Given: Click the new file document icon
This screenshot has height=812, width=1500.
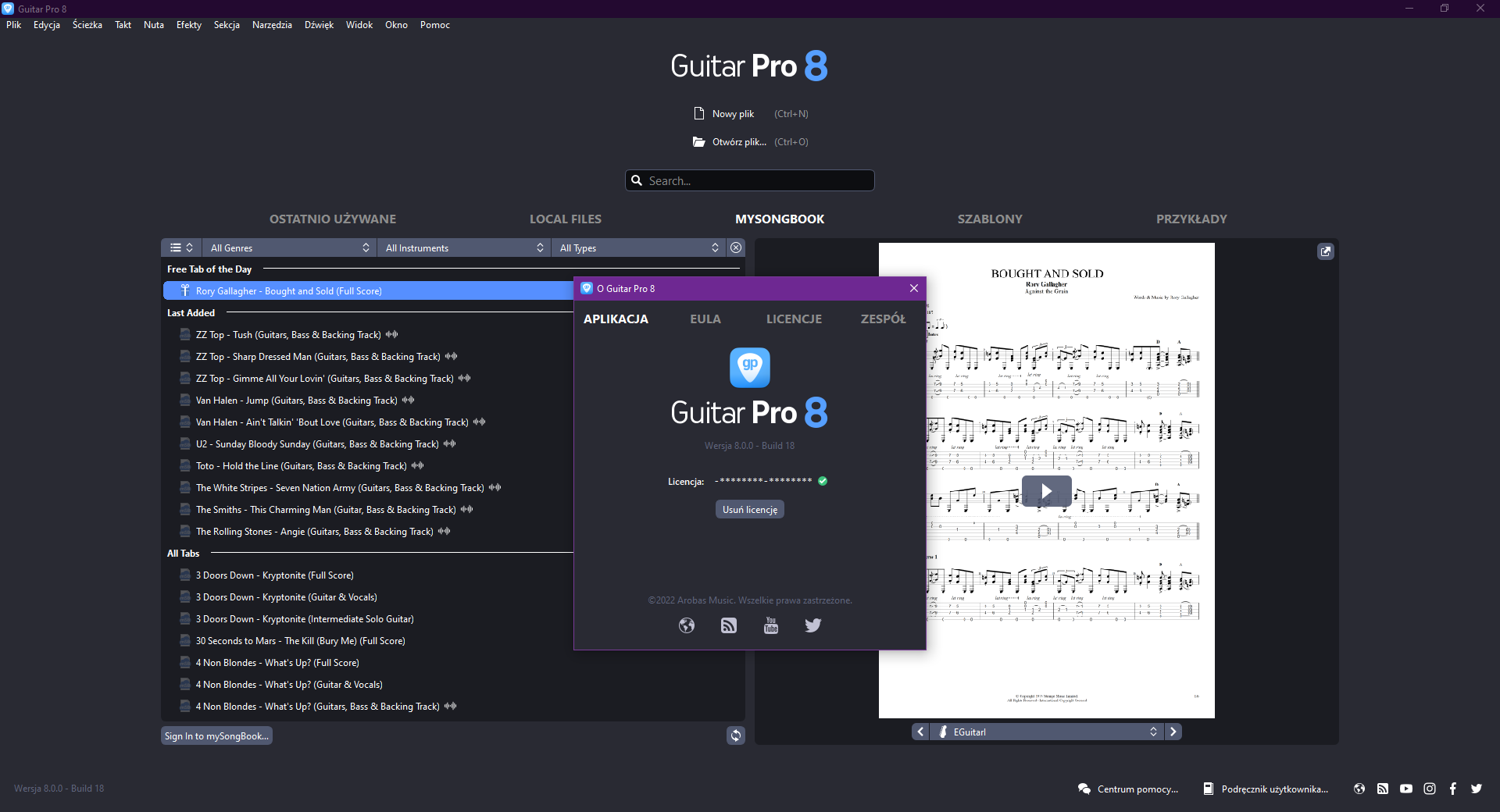Looking at the screenshot, I should tap(699, 113).
